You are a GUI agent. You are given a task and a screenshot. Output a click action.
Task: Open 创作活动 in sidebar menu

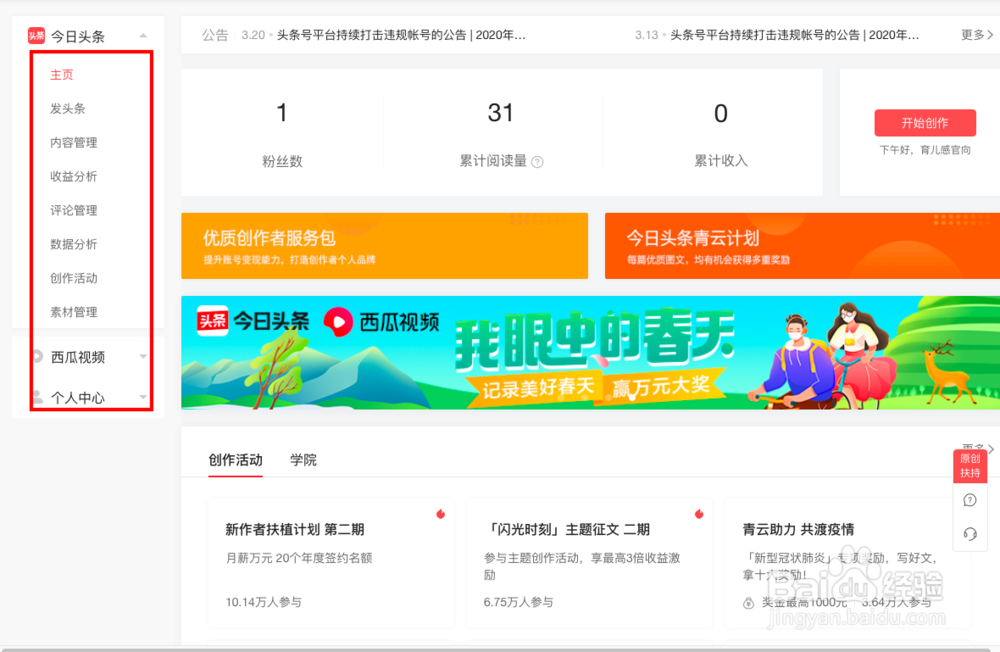[x=74, y=278]
